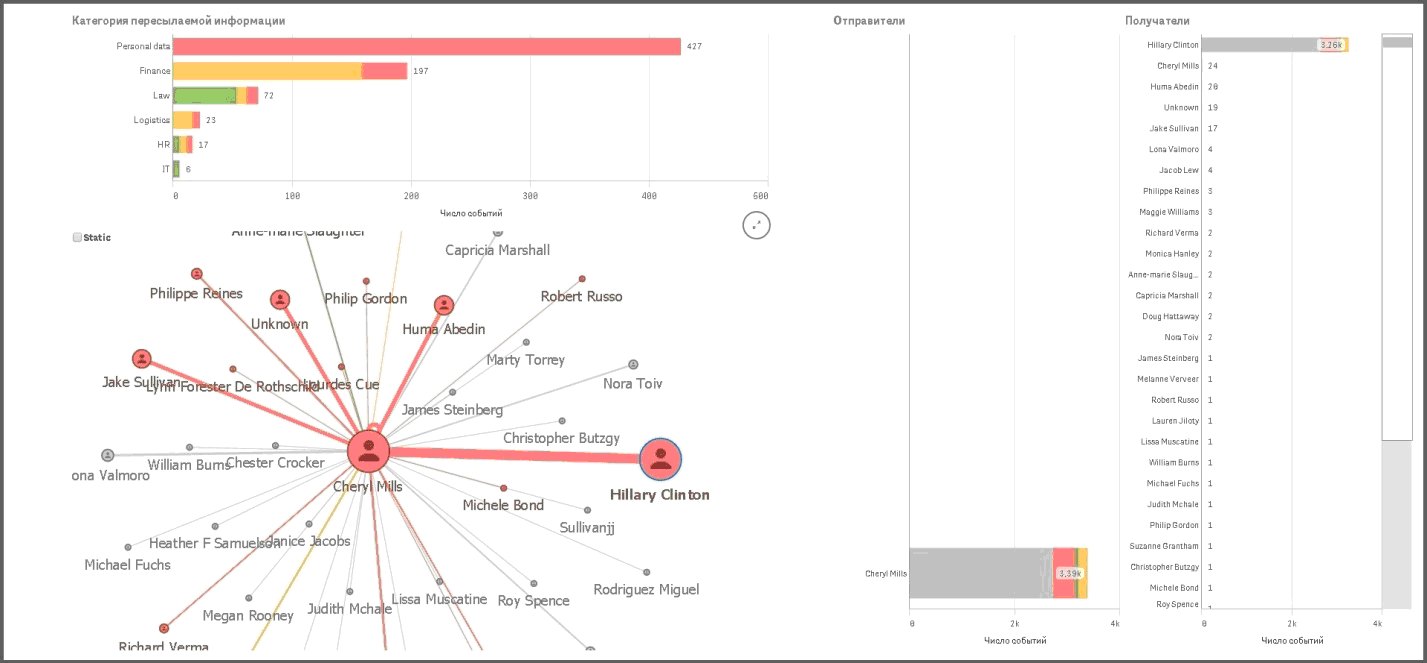Select the Personal data bar
This screenshot has width=1427, height=663.
coord(426,46)
